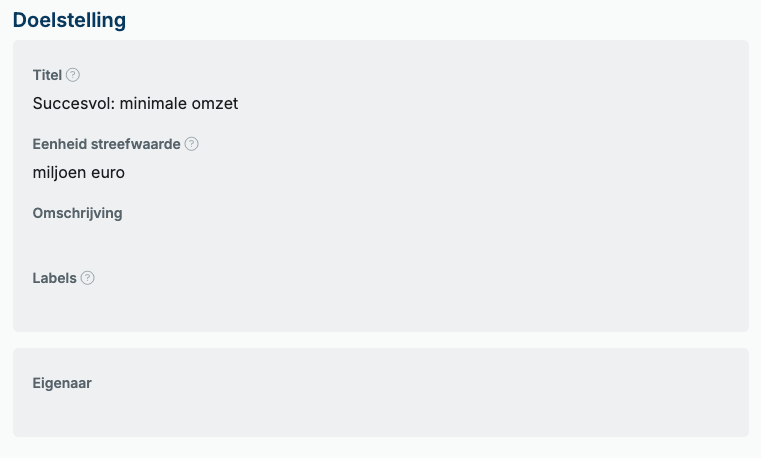Click the Omschrijving label
Viewport: 761px width, 458px height.
(77, 213)
